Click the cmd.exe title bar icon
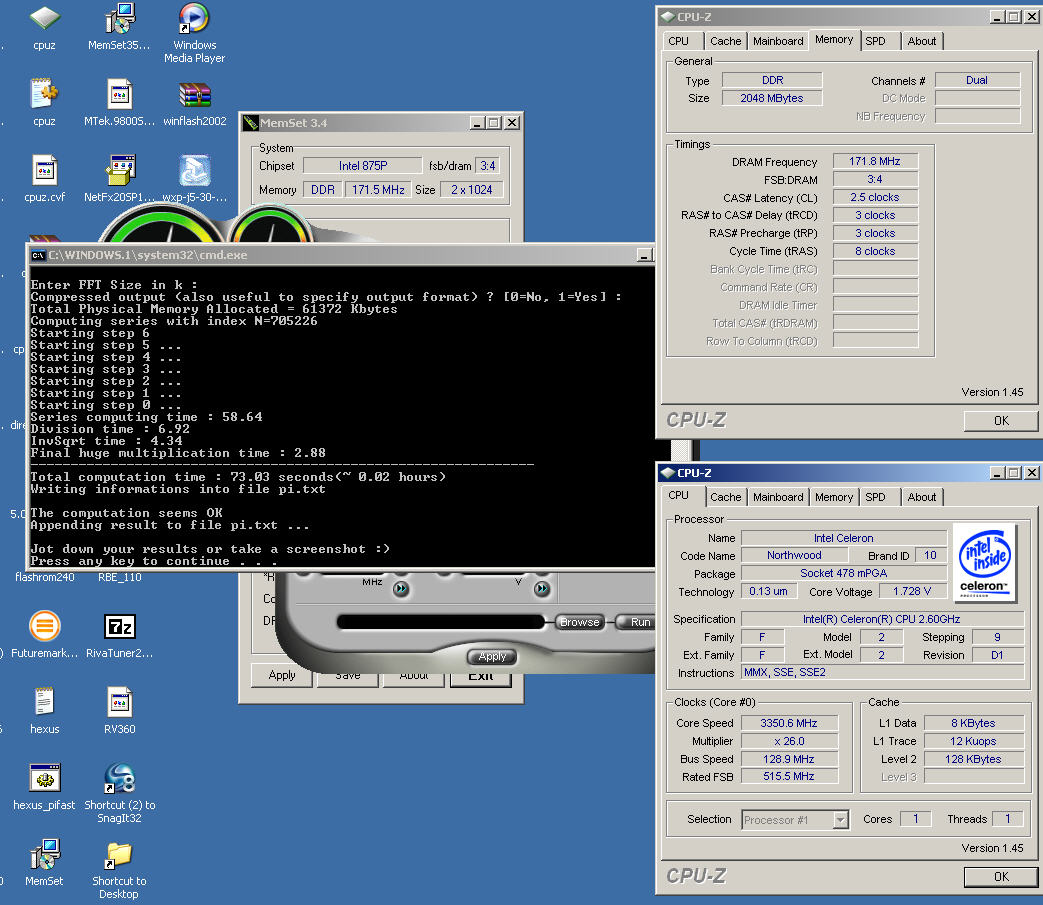Viewport: 1043px width, 905px height. 38,255
